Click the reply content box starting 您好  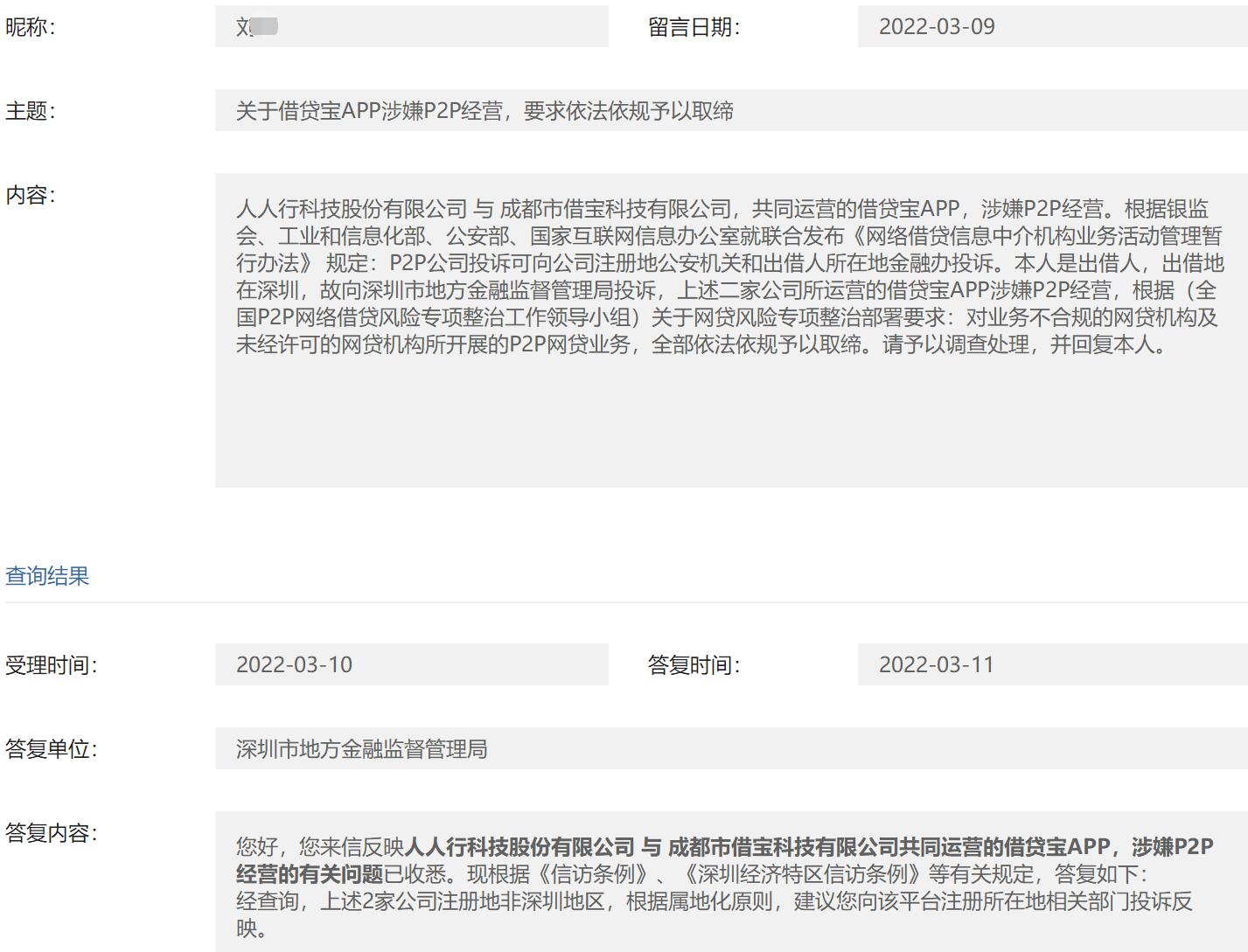pyautogui.click(x=731, y=882)
